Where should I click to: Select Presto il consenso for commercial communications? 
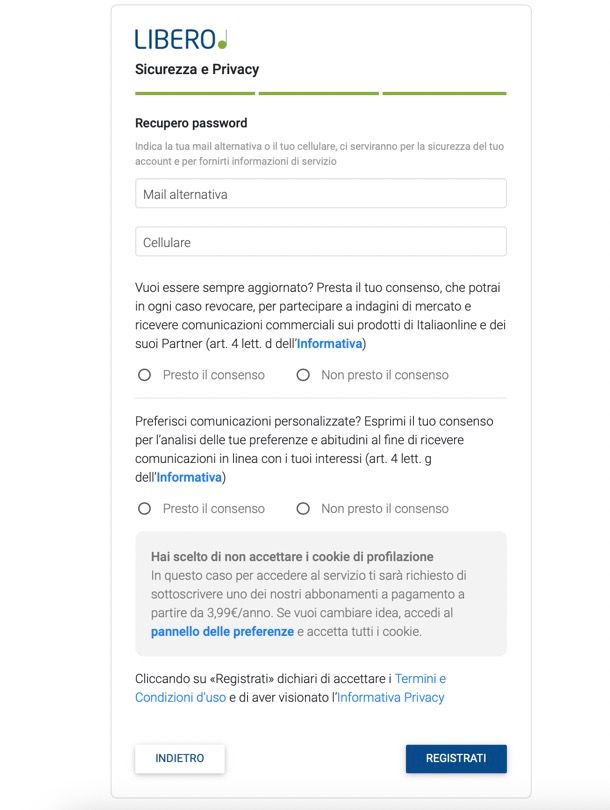[x=144, y=375]
